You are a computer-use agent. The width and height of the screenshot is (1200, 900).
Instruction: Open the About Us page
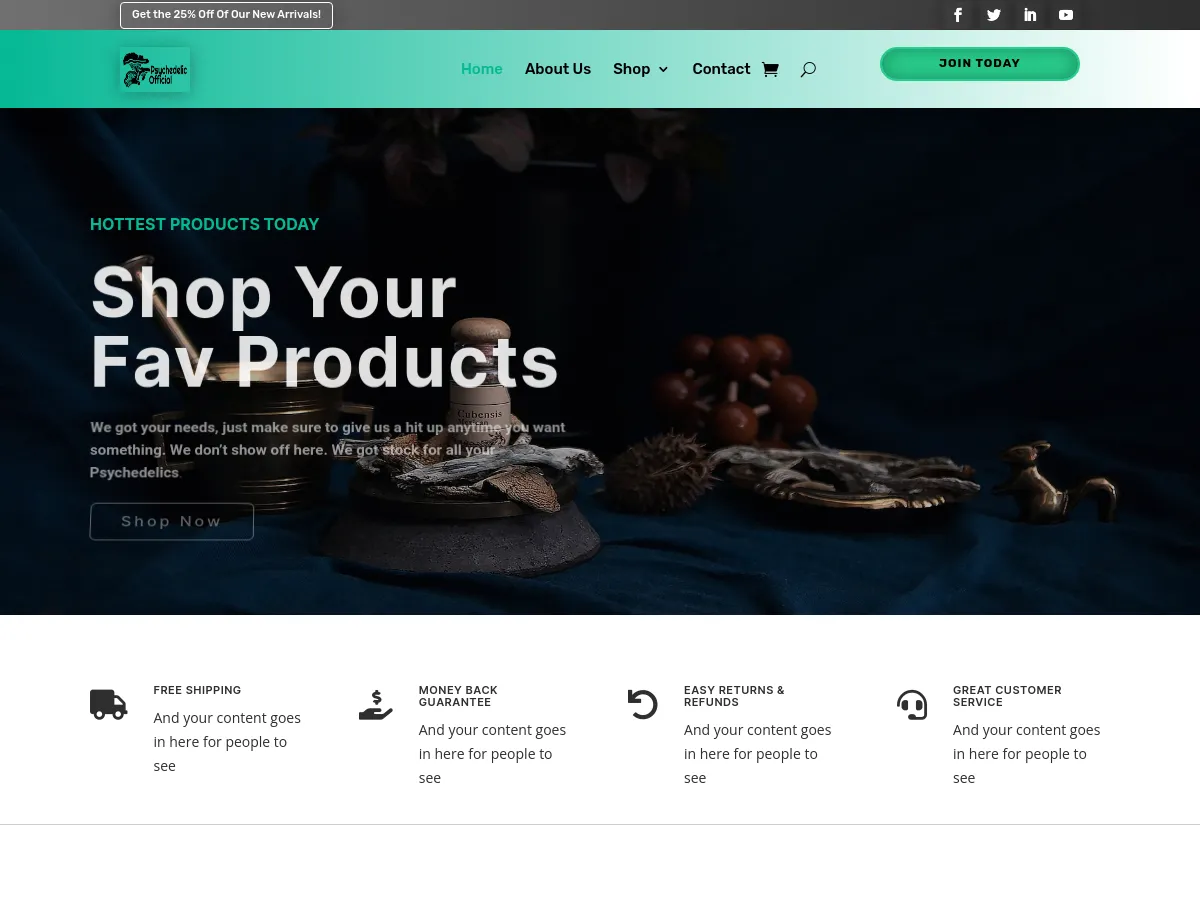[558, 69]
